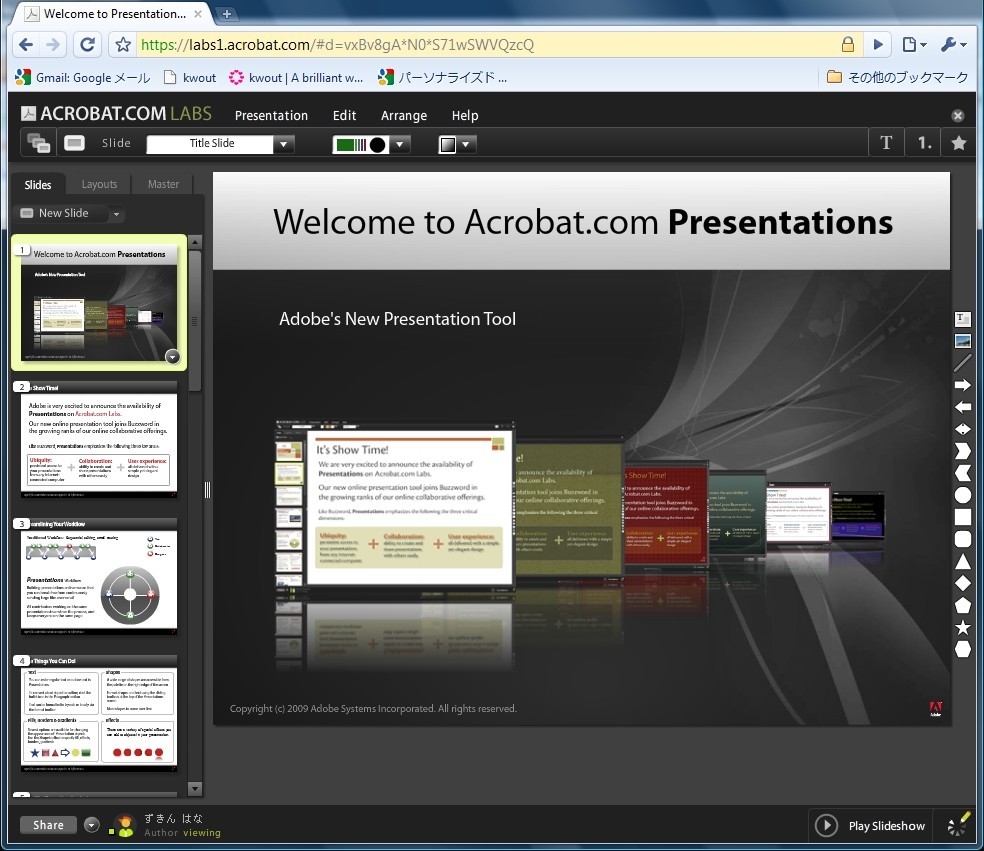
Task: Select the circle shape
Action: [x=963, y=495]
